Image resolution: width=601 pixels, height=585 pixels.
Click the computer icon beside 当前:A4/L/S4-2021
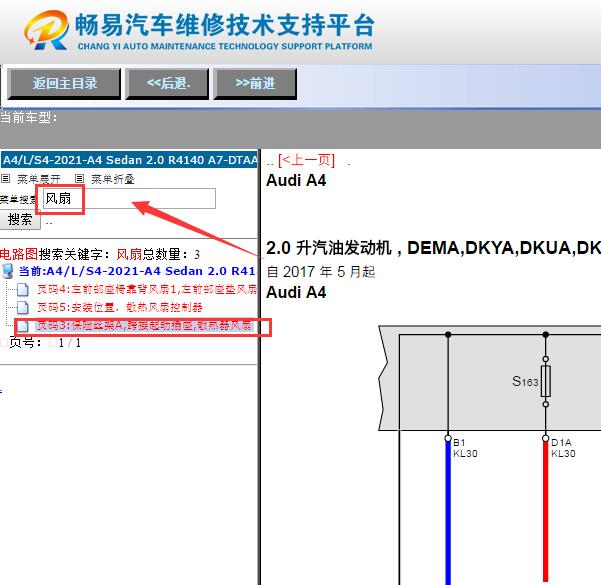8,271
